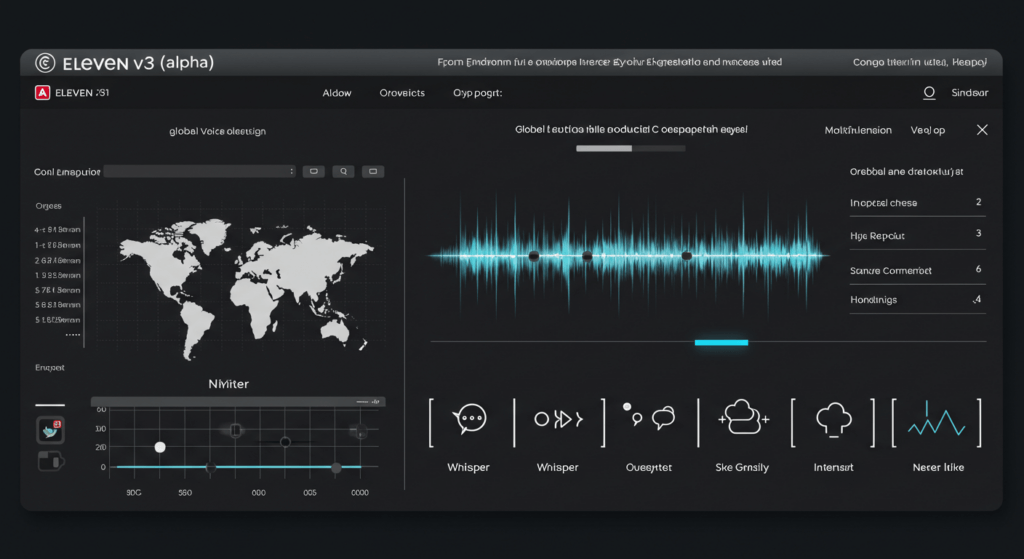This screenshot has height=559, width=1024.
Task: Click the Orges list label
Action: pyautogui.click(x=49, y=206)
